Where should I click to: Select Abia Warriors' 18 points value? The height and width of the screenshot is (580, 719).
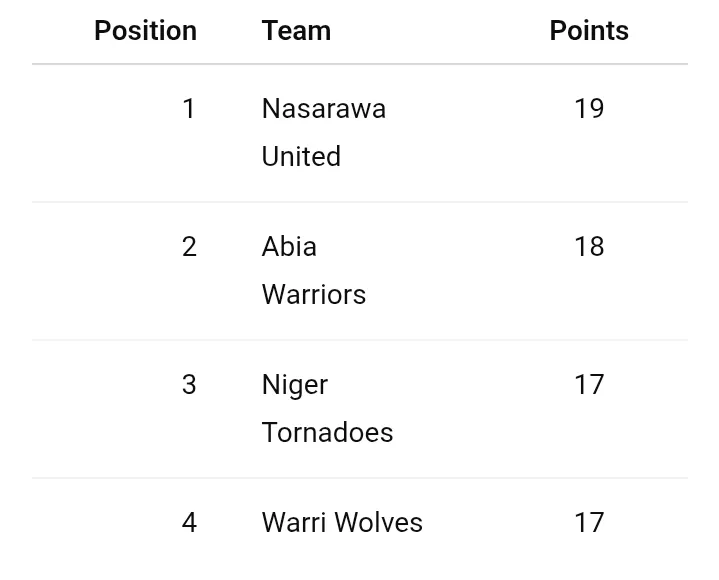(x=589, y=247)
